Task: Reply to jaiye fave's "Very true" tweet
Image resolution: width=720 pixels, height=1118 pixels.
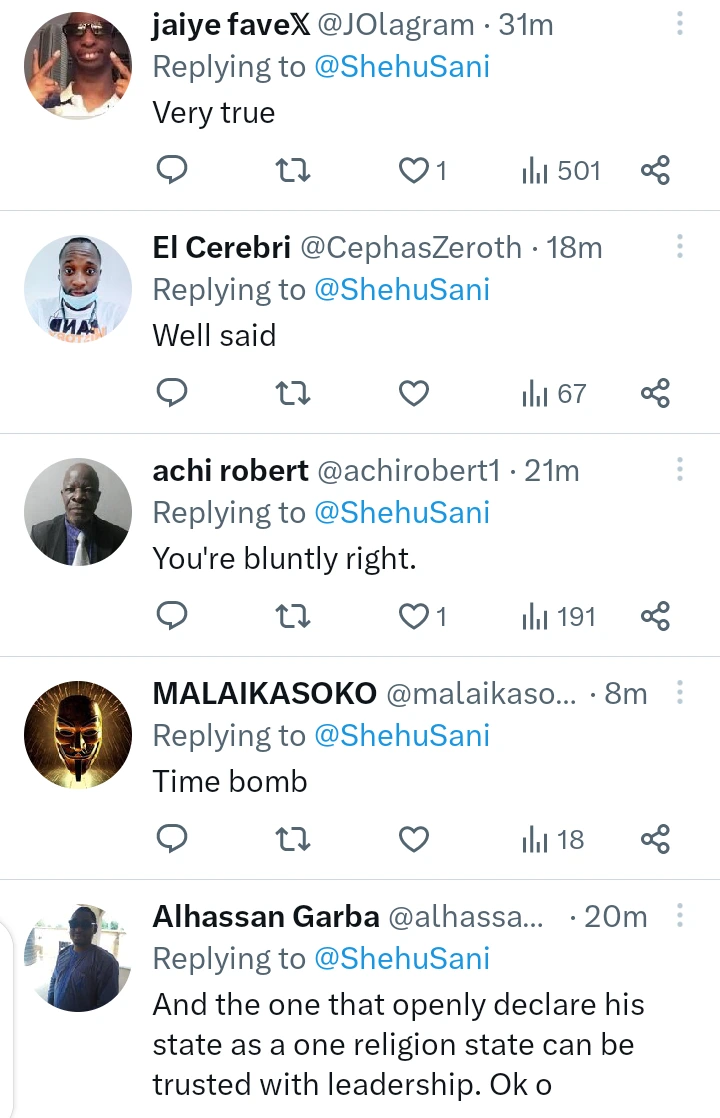Action: [173, 171]
